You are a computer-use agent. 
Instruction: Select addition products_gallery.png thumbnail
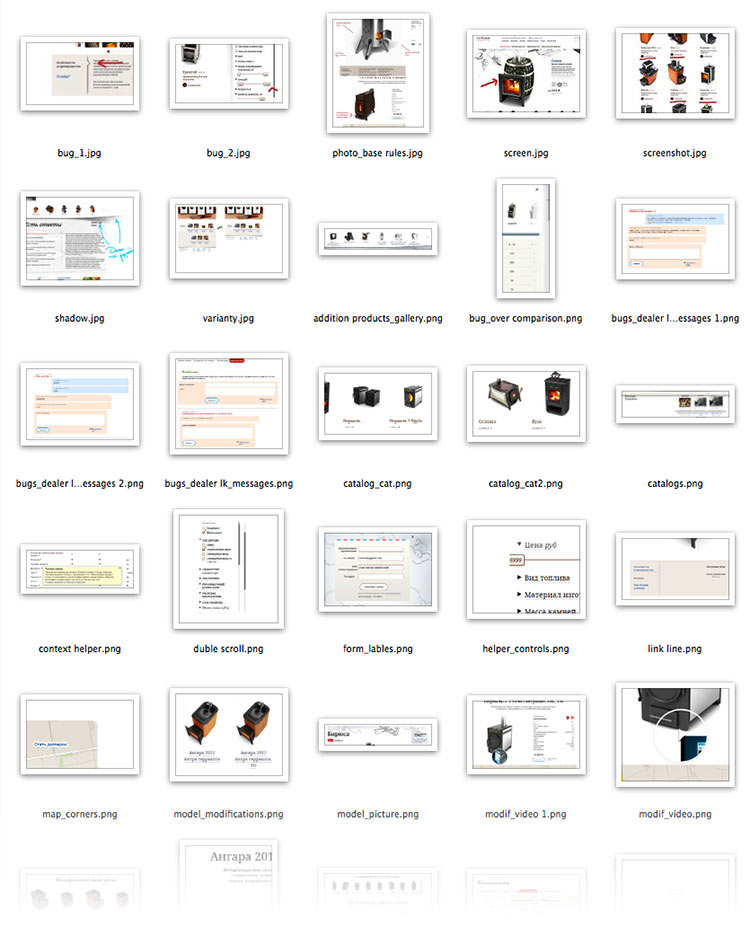pos(377,239)
